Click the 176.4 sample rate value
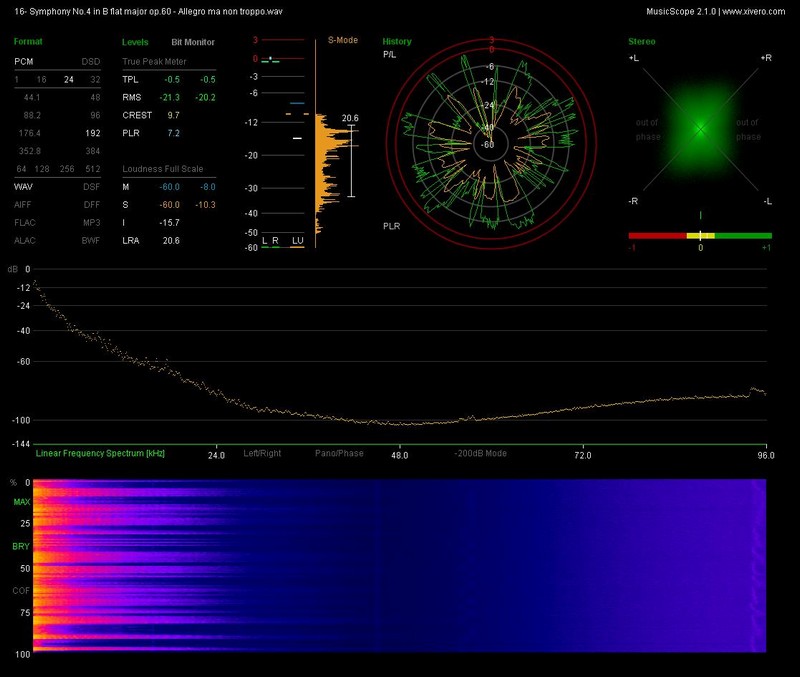 click(30, 133)
